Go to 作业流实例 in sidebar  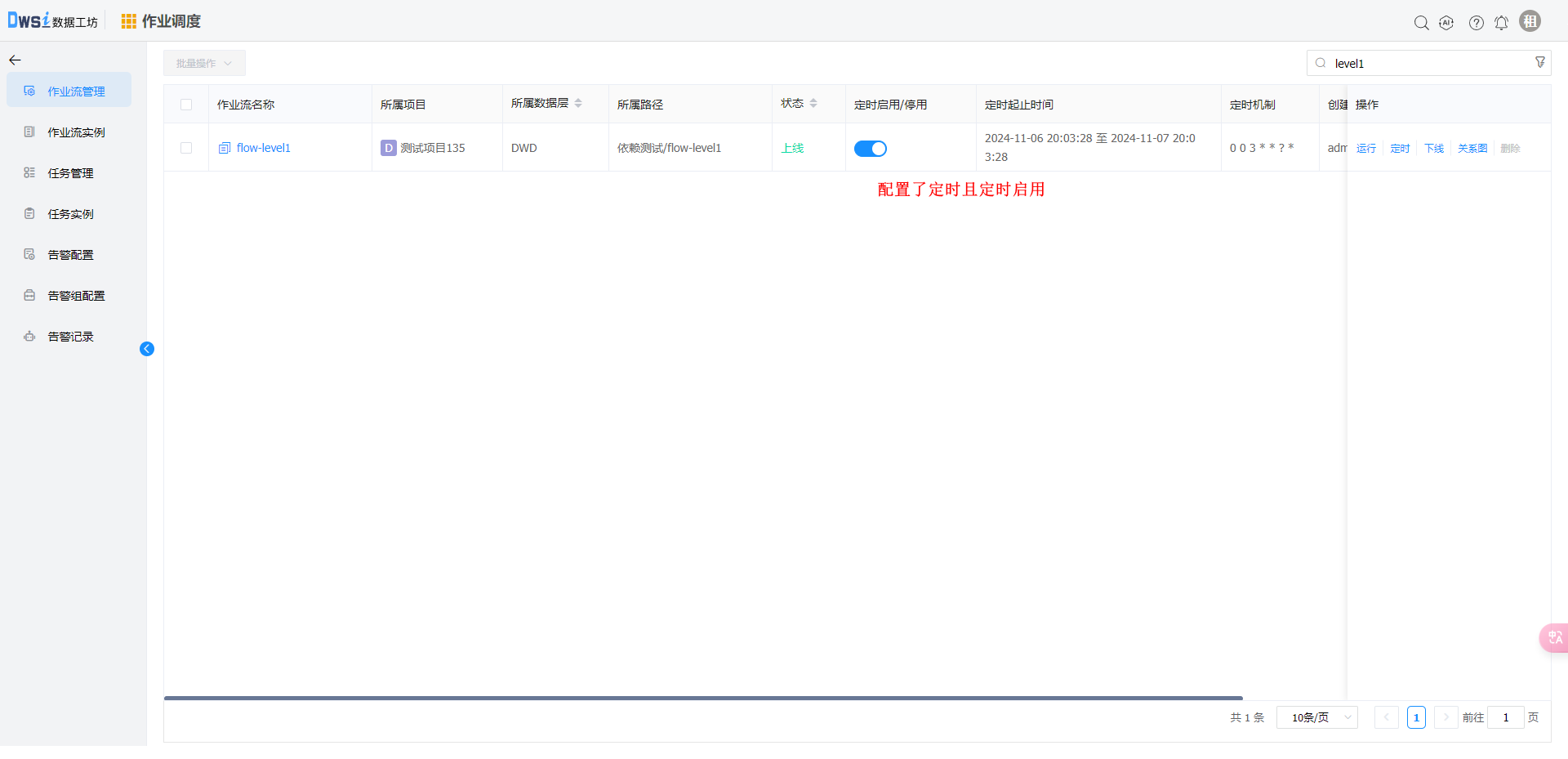coord(76,132)
